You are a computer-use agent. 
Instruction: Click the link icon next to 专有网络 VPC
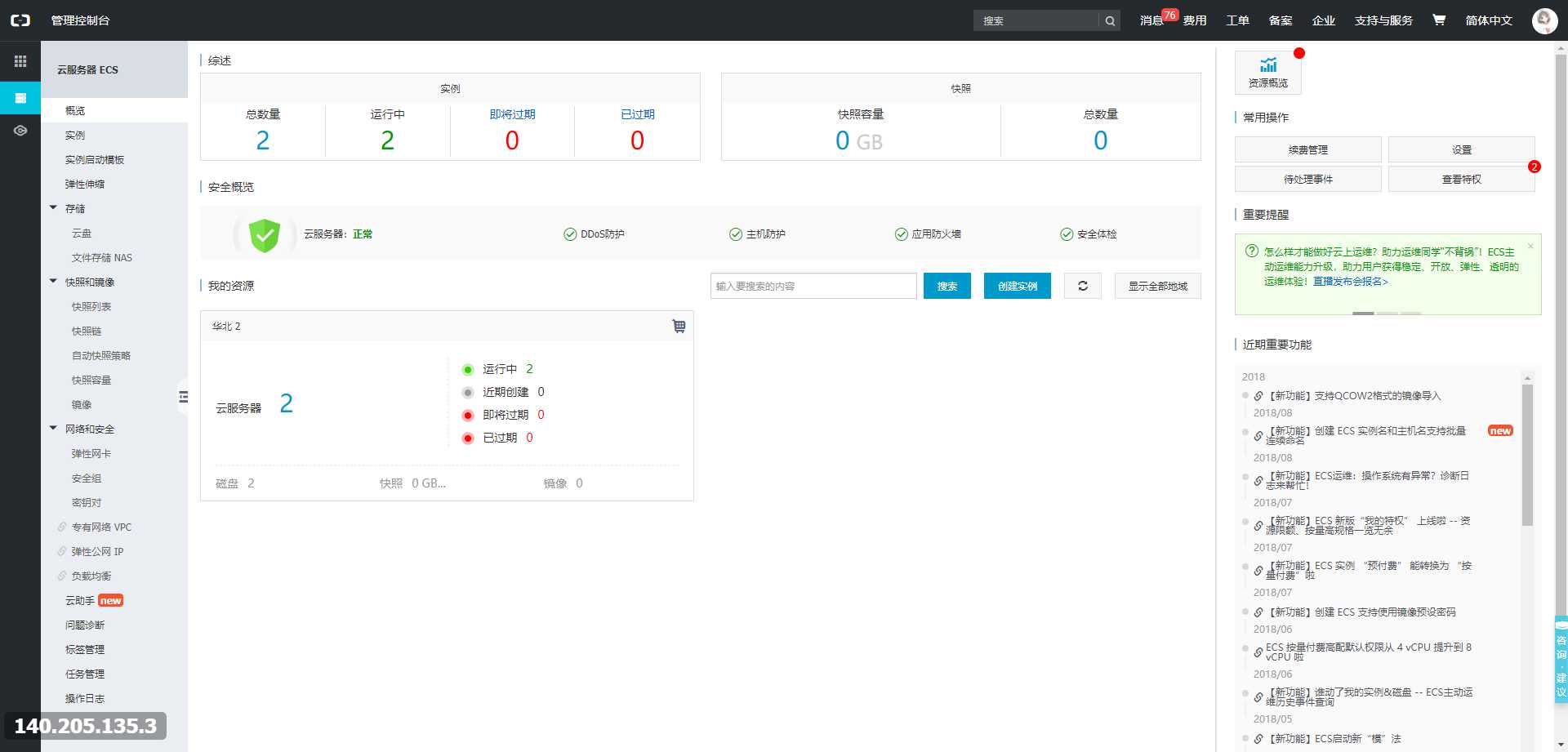pos(62,527)
